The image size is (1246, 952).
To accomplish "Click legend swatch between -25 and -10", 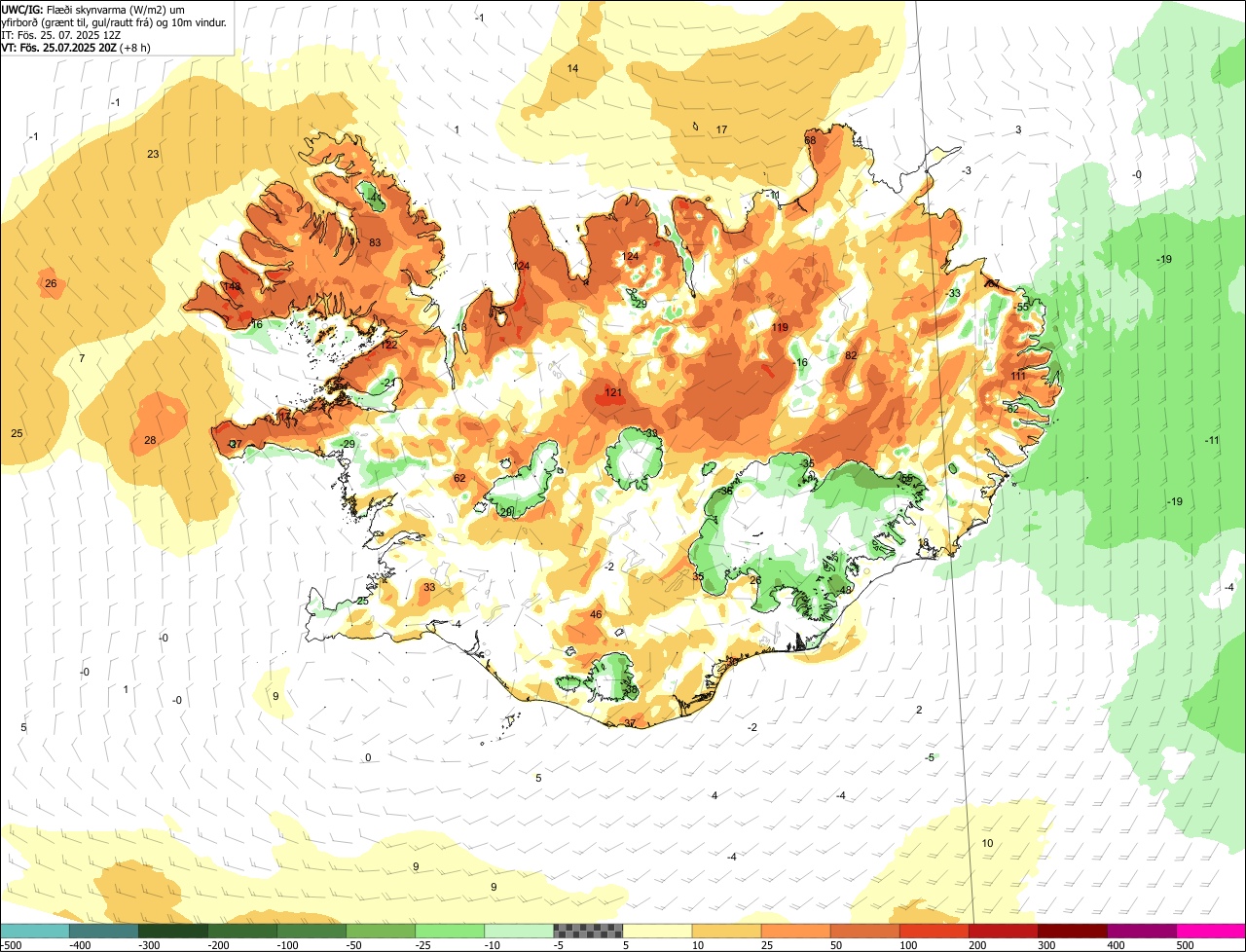I will pos(449,931).
